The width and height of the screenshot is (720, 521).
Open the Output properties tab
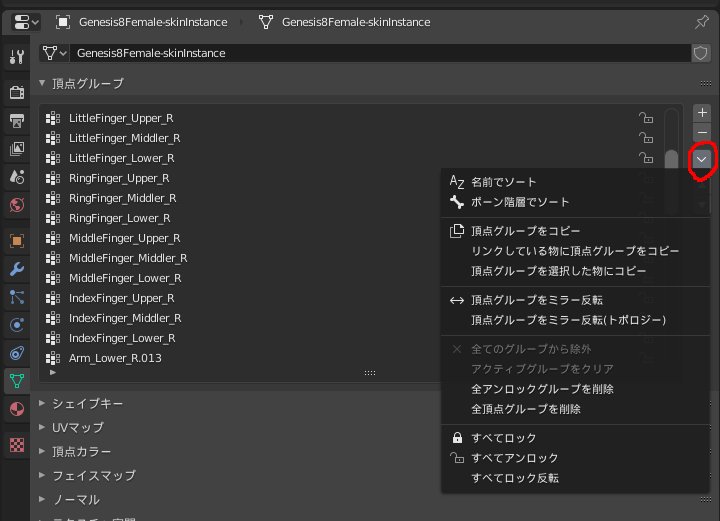click(17, 121)
